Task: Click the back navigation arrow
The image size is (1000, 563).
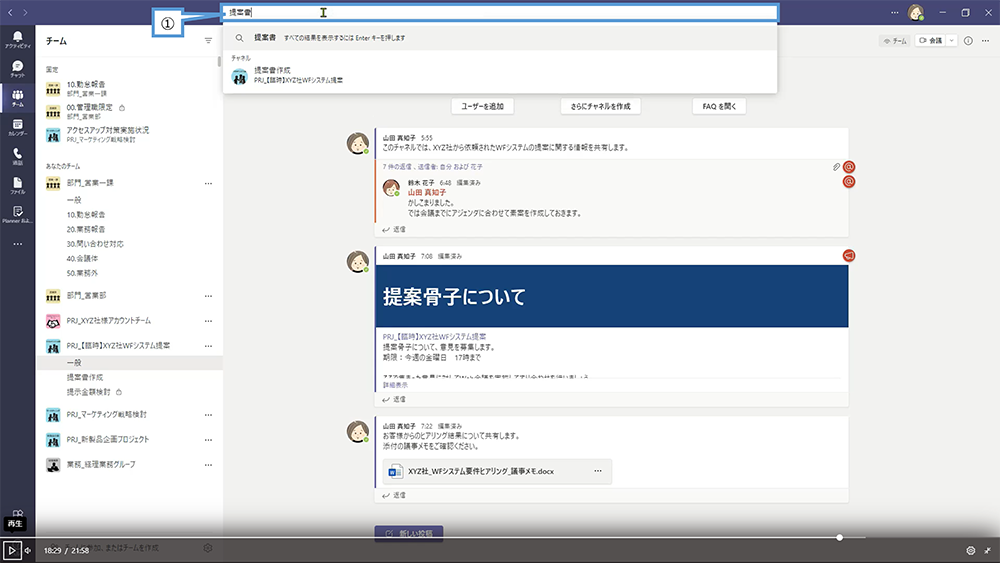Action: [10, 12]
